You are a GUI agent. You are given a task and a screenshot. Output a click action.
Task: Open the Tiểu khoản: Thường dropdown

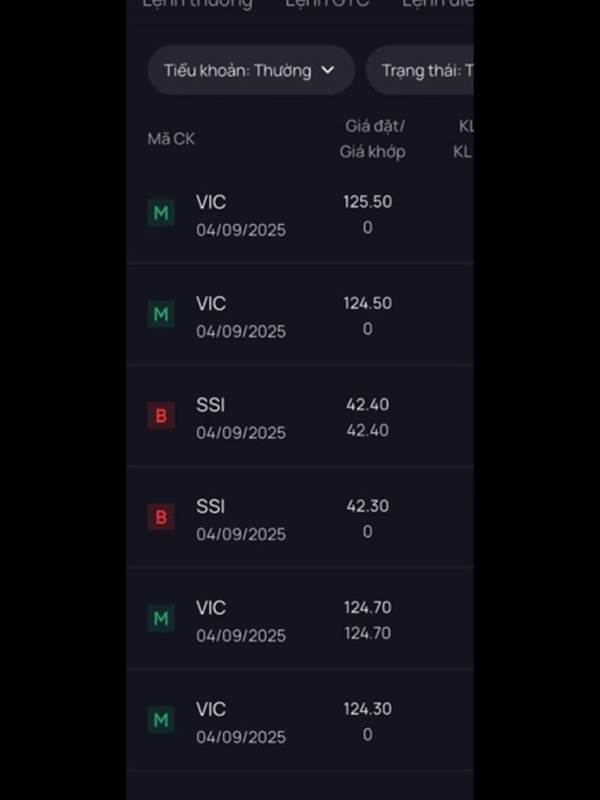(x=251, y=70)
